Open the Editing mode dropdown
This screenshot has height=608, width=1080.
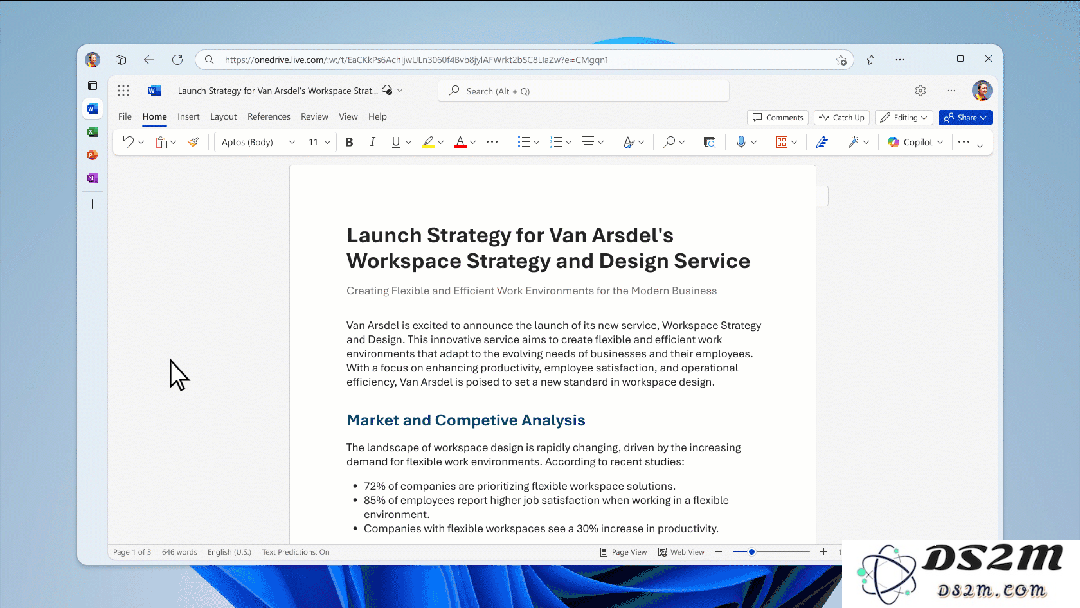point(904,118)
